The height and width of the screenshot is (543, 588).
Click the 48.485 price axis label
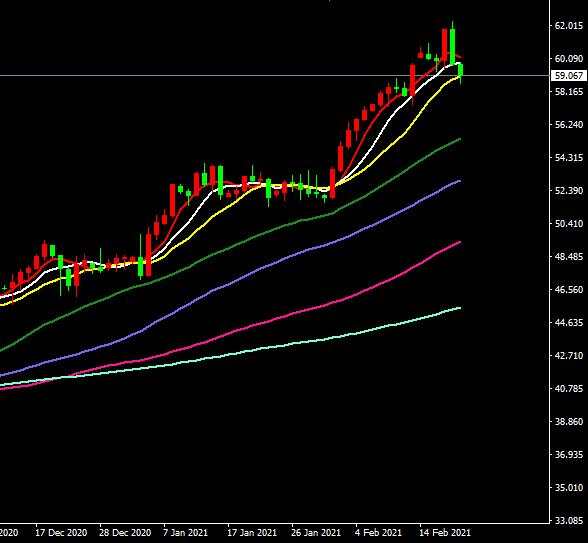coord(569,256)
